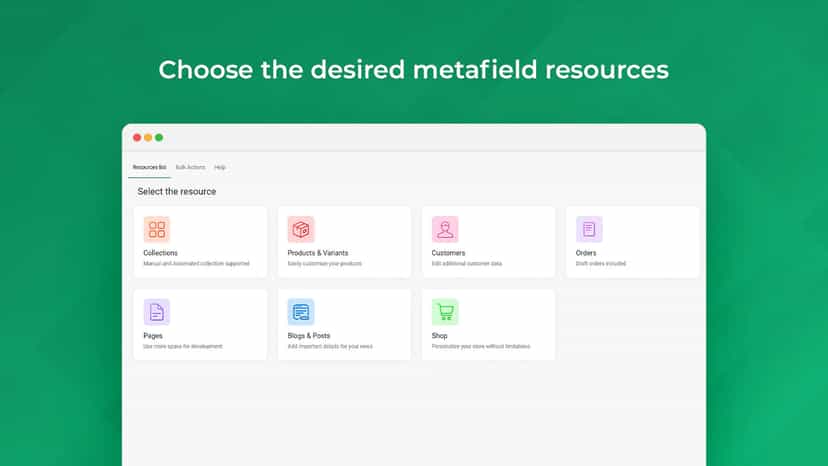Click 'Easily customize your products' description
Viewport: 828px width, 466px height.
(325, 264)
